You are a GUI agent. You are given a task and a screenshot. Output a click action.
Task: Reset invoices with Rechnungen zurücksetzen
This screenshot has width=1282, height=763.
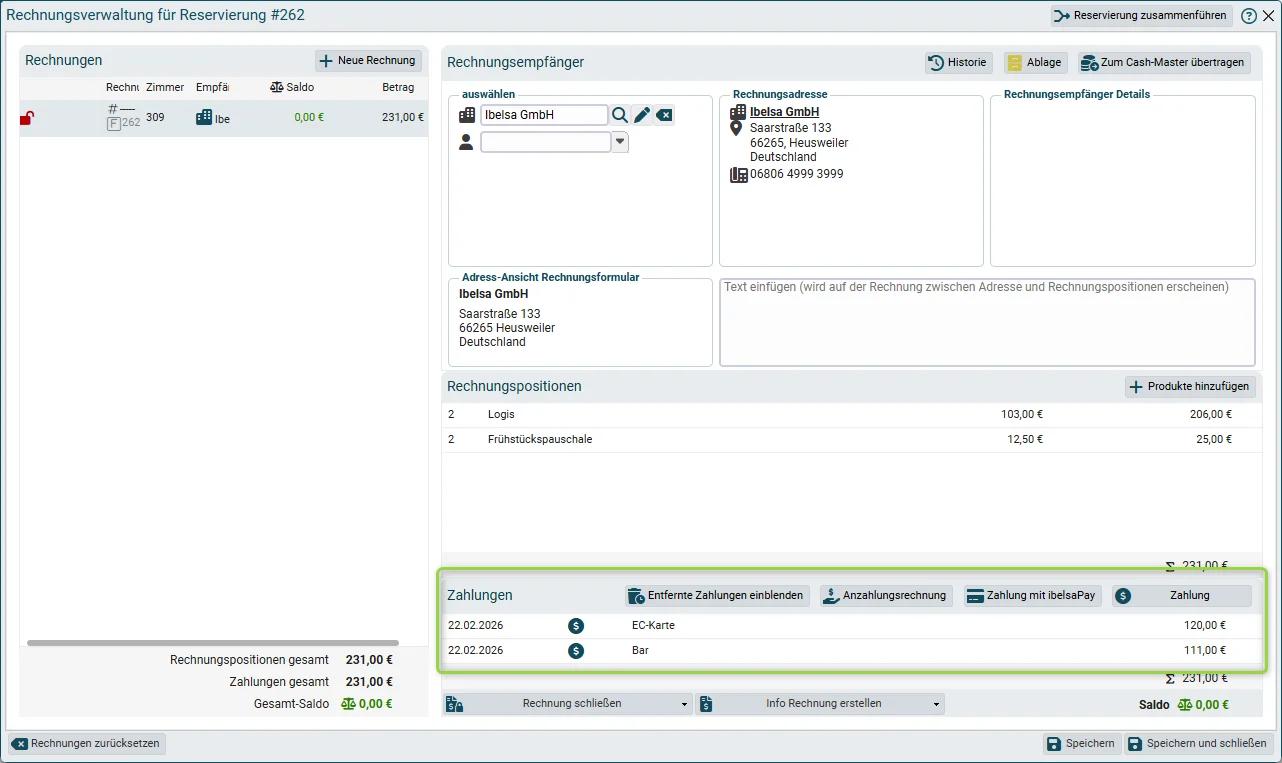coord(87,744)
